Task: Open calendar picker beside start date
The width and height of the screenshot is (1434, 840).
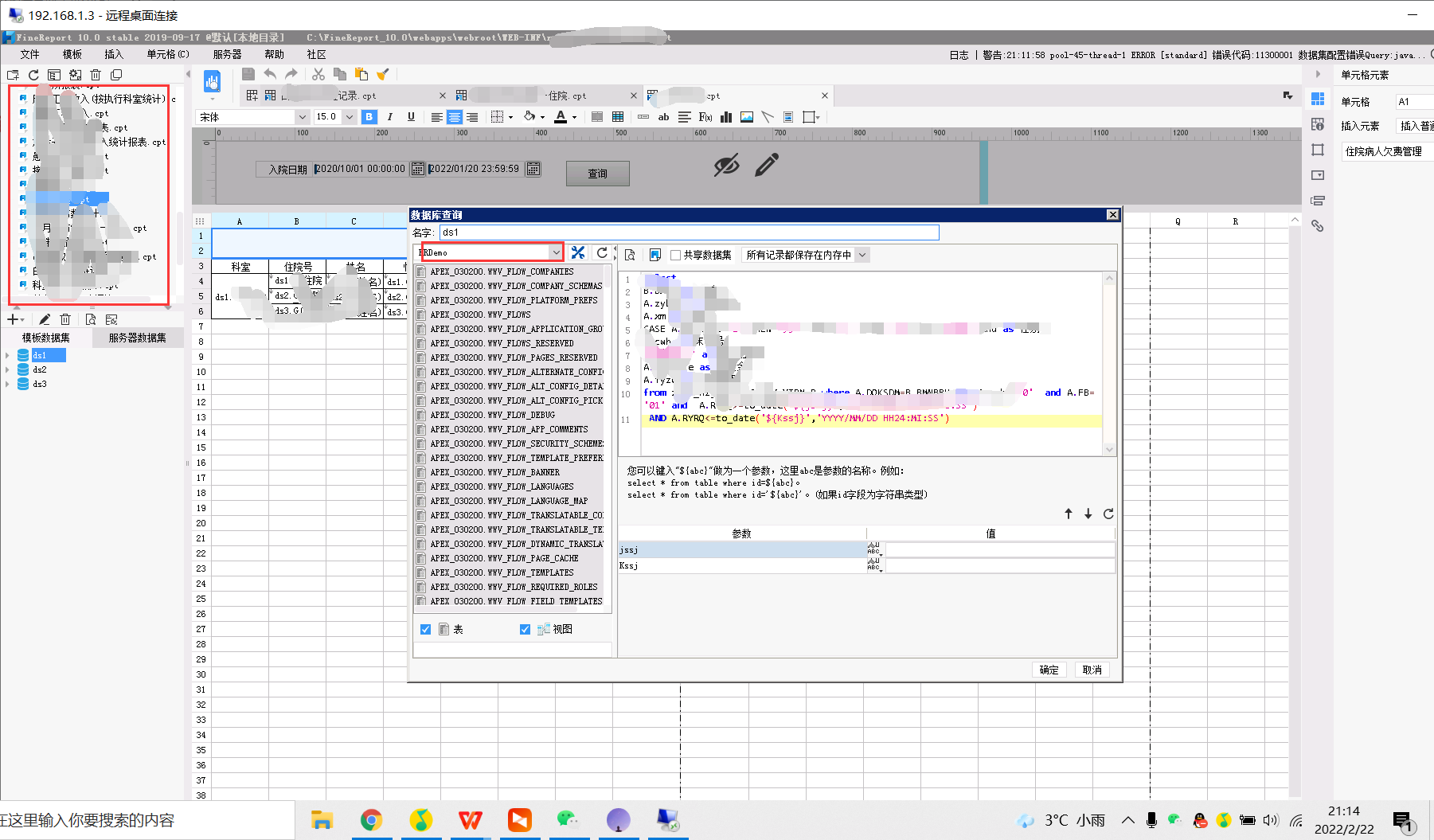Action: coord(416,169)
